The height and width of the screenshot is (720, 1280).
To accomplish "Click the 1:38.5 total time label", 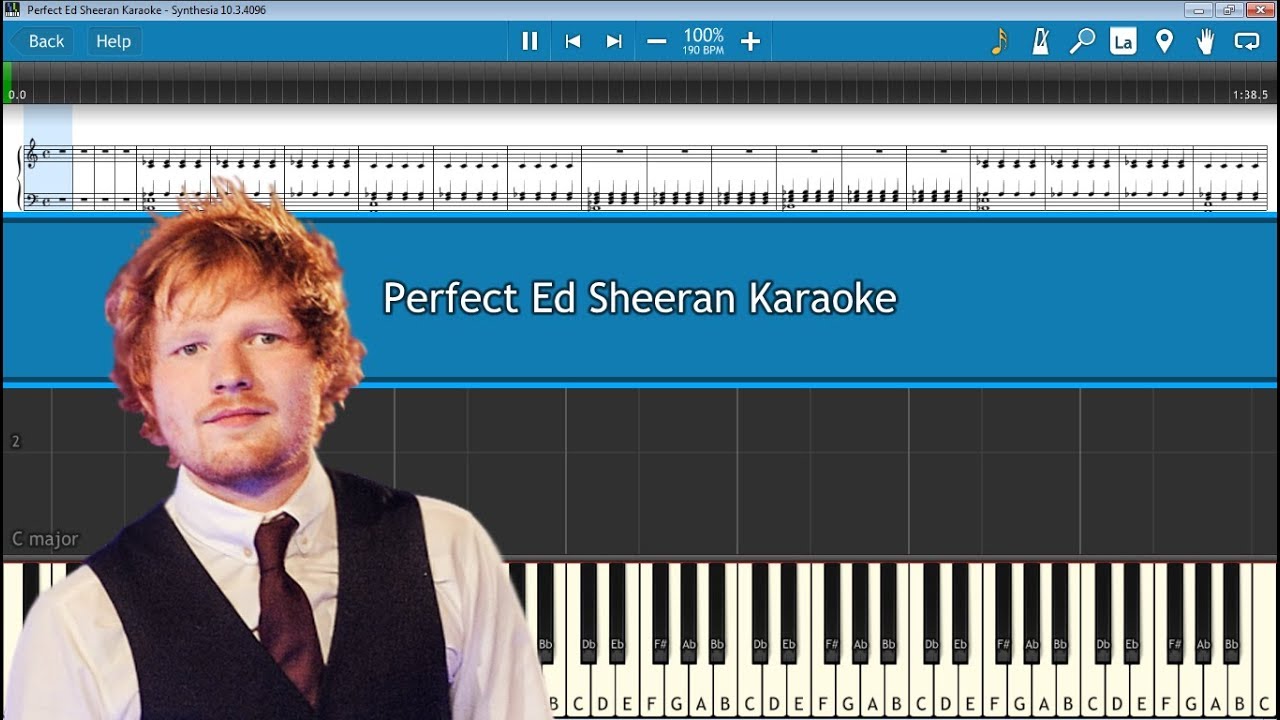I will click(x=1250, y=95).
